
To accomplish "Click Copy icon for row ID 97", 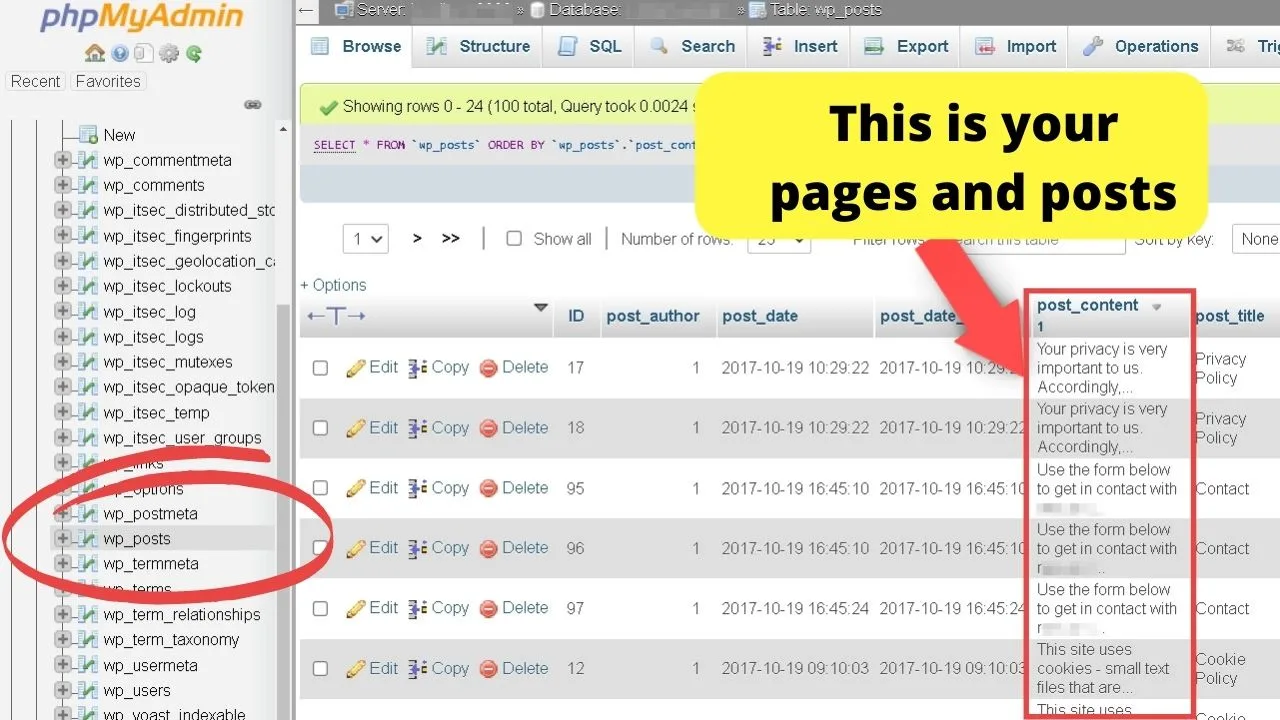I will point(418,608).
